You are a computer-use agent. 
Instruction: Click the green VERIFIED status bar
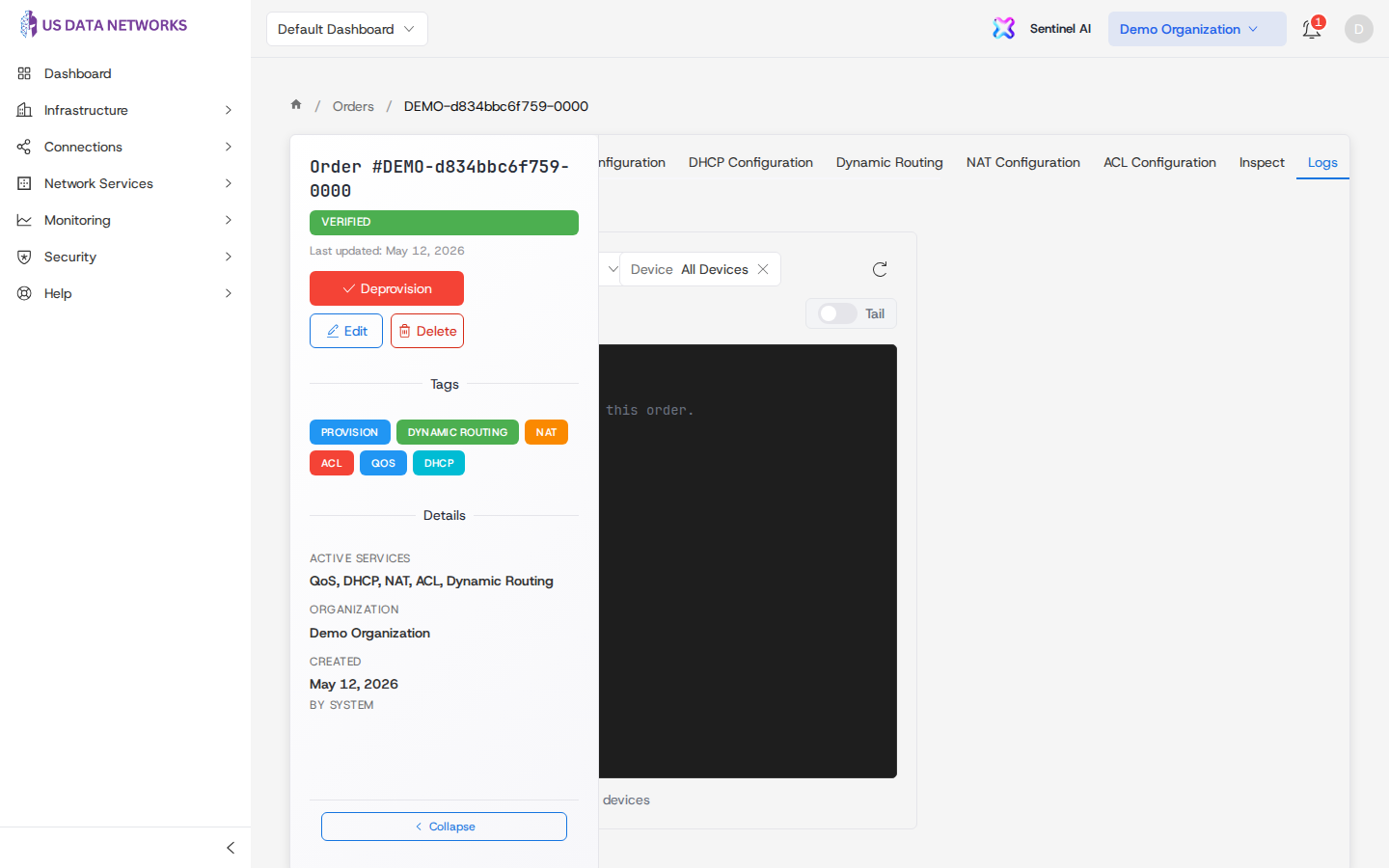point(444,222)
